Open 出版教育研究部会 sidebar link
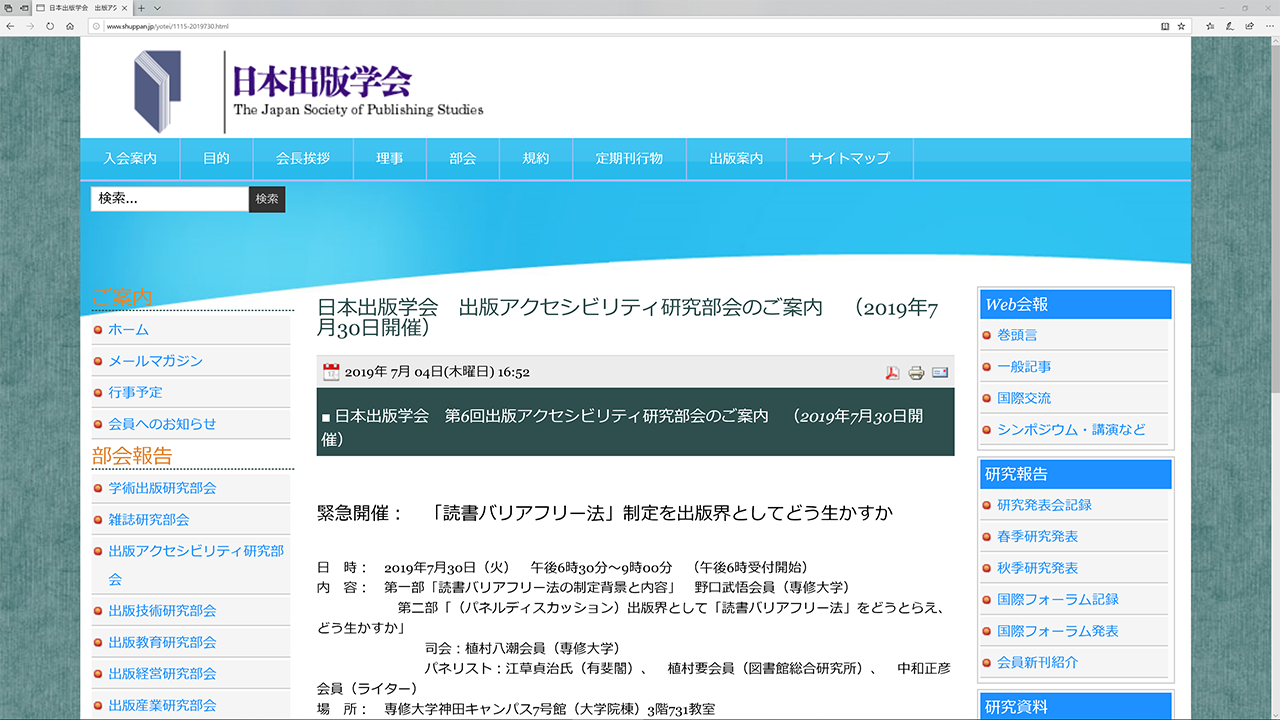The image size is (1280, 720). [x=162, y=642]
